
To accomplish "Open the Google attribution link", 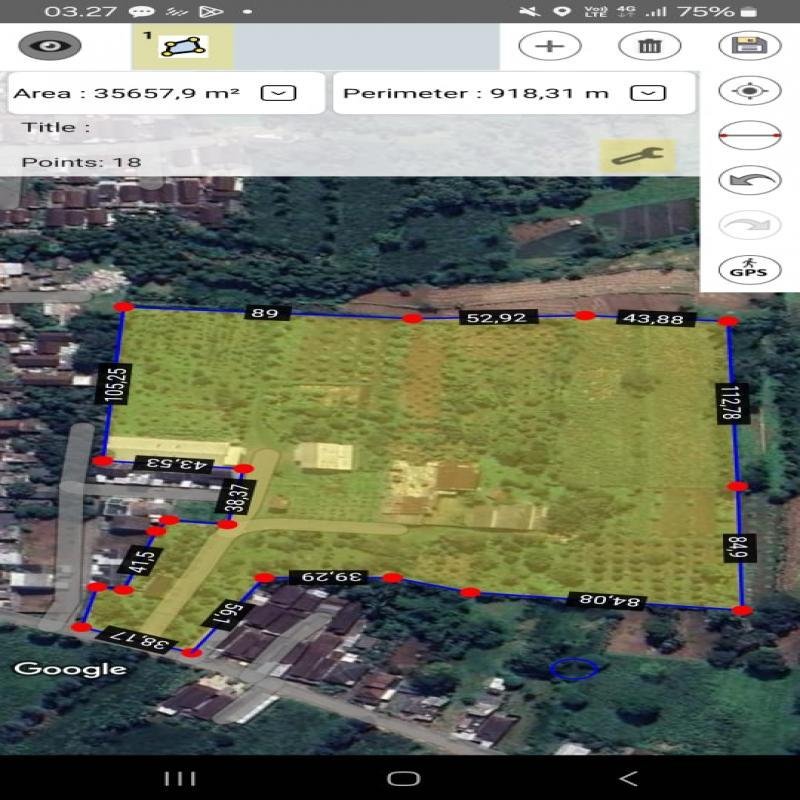I will point(70,669).
